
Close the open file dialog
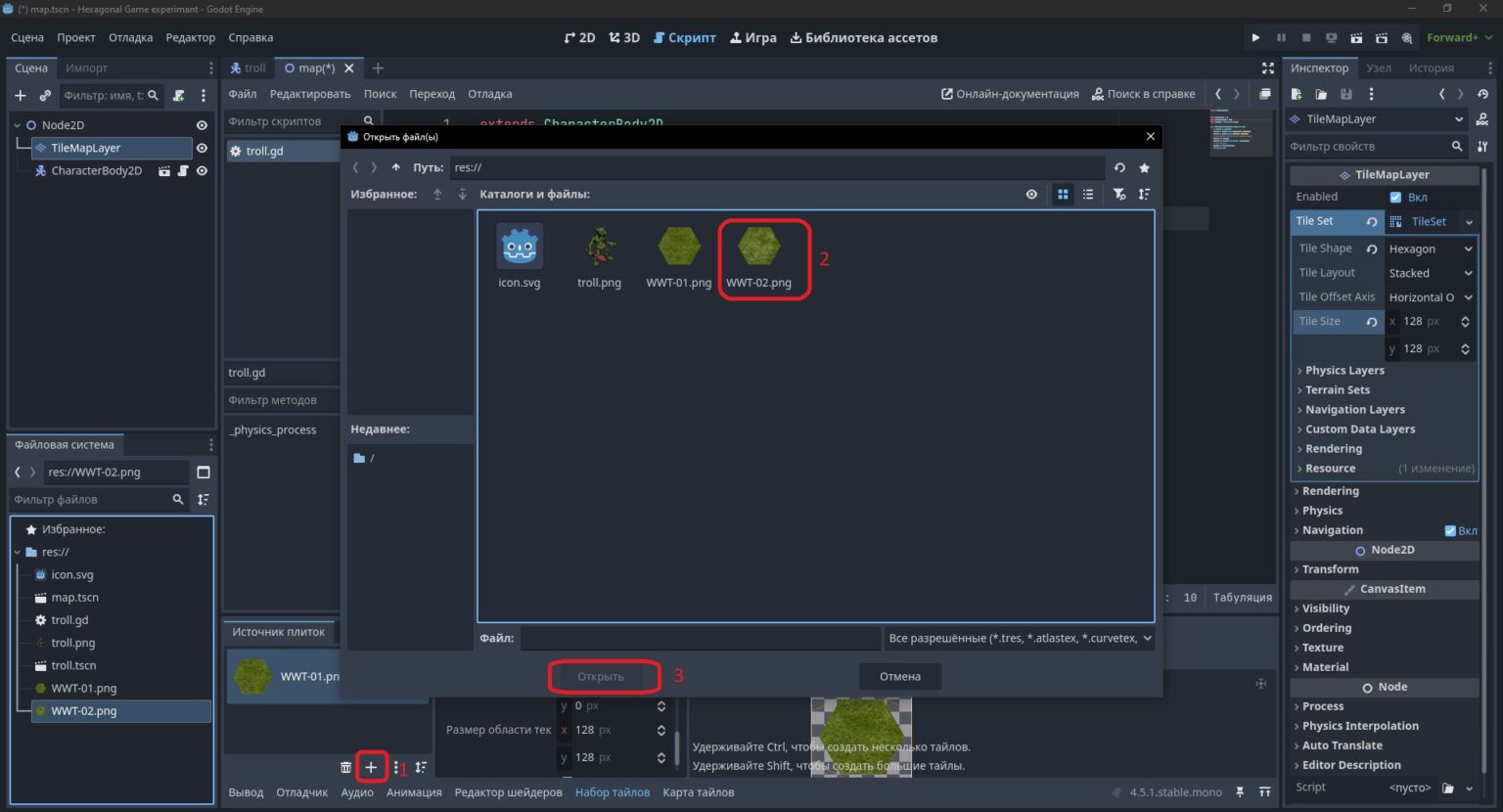point(1151,136)
